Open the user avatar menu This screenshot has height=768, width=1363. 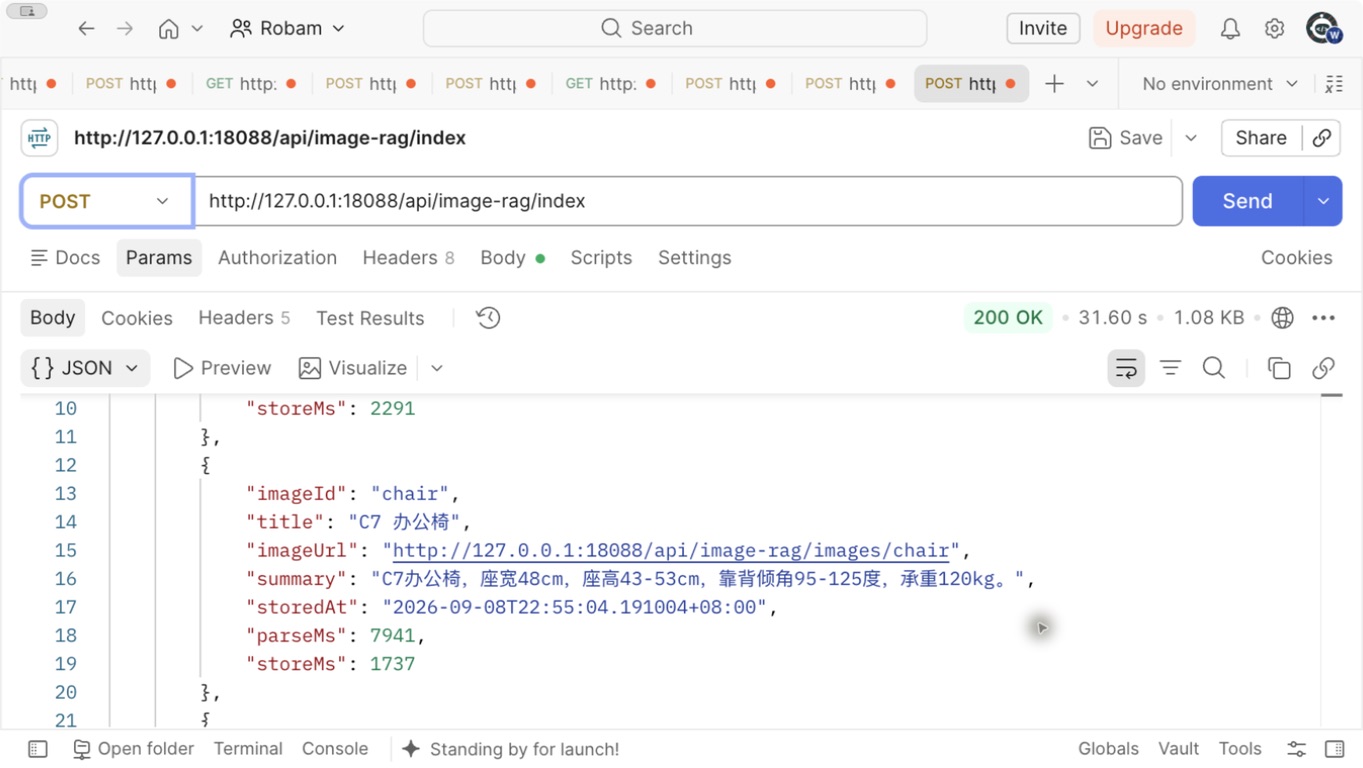pos(1323,28)
